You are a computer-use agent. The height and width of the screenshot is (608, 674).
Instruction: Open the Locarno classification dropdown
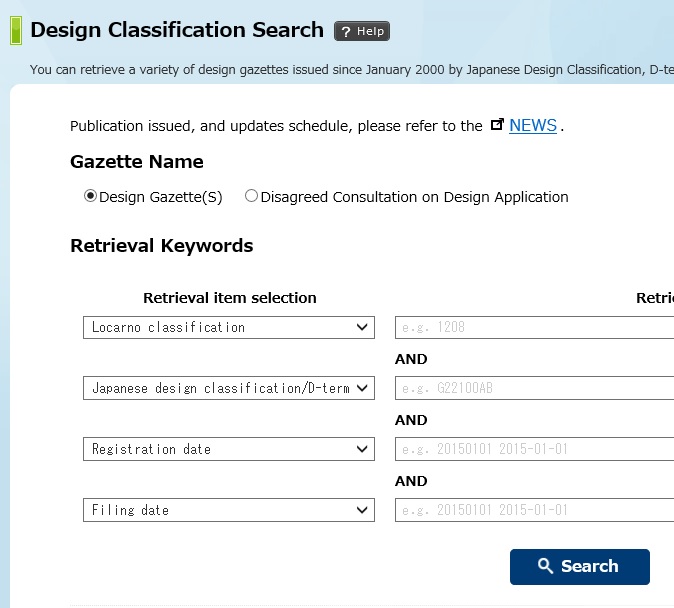(228, 327)
